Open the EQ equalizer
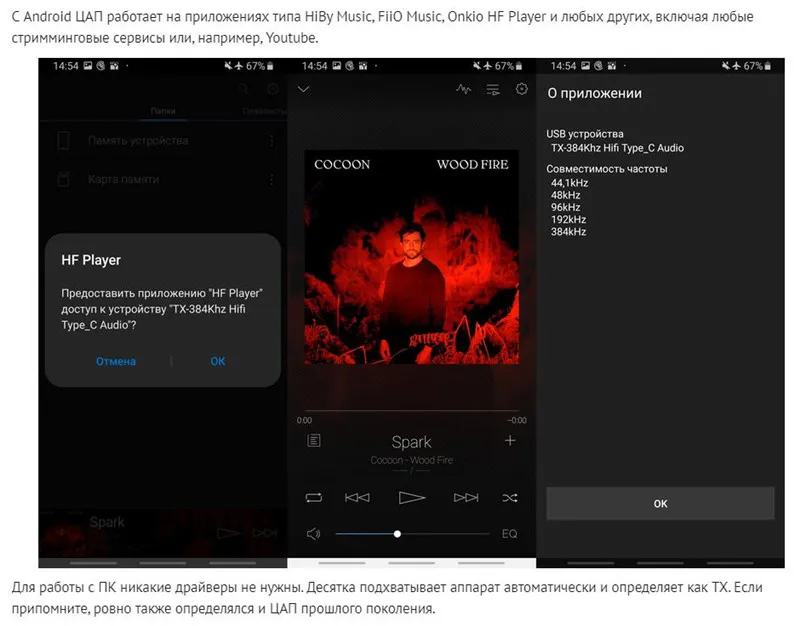 pos(509,534)
